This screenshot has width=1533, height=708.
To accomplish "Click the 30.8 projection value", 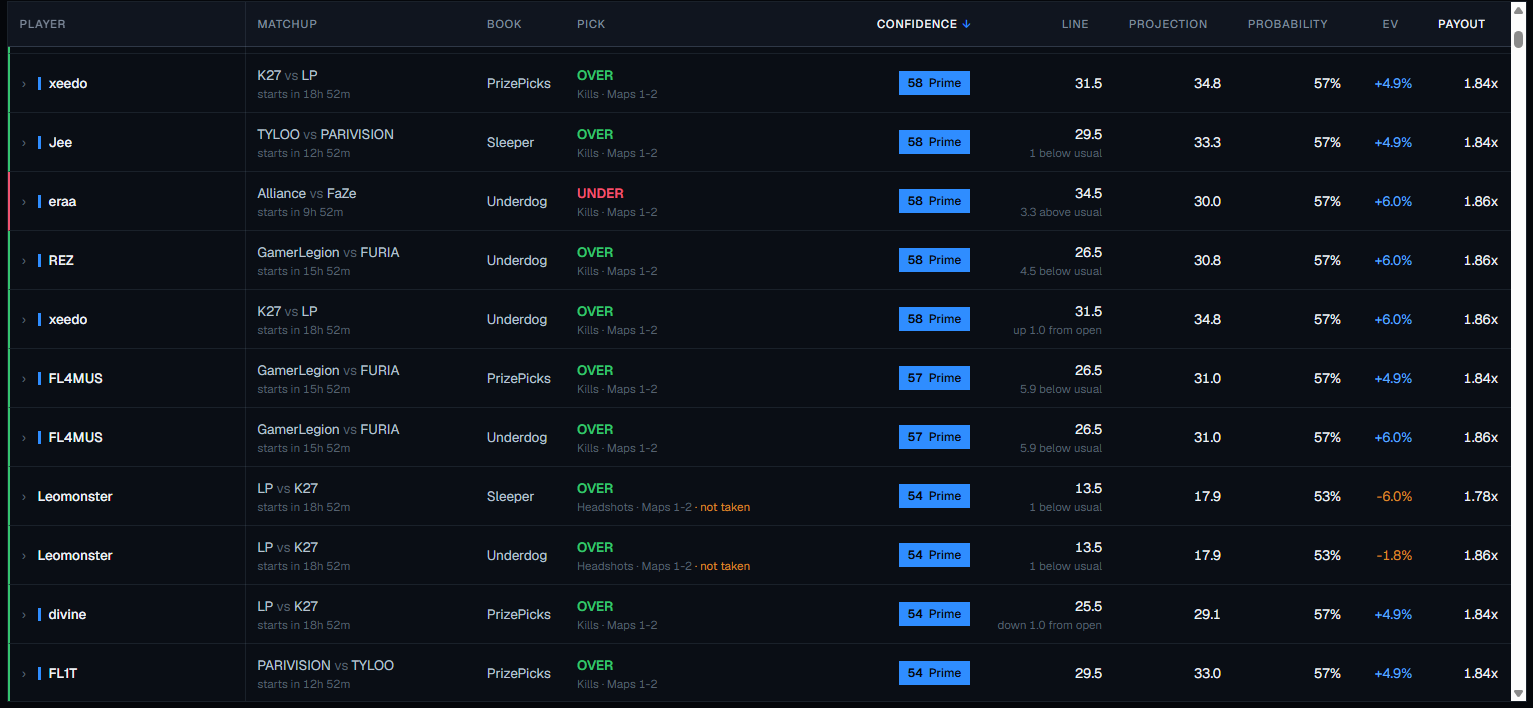I will [1207, 260].
